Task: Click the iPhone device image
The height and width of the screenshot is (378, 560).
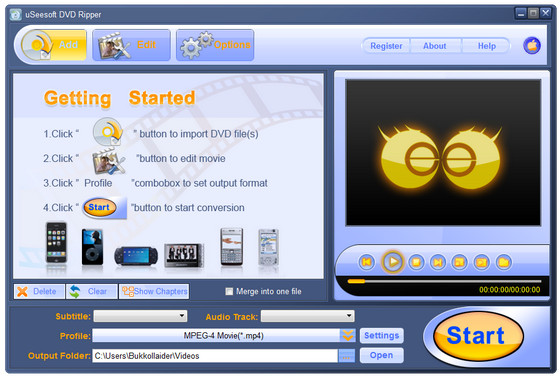Action: coord(56,243)
